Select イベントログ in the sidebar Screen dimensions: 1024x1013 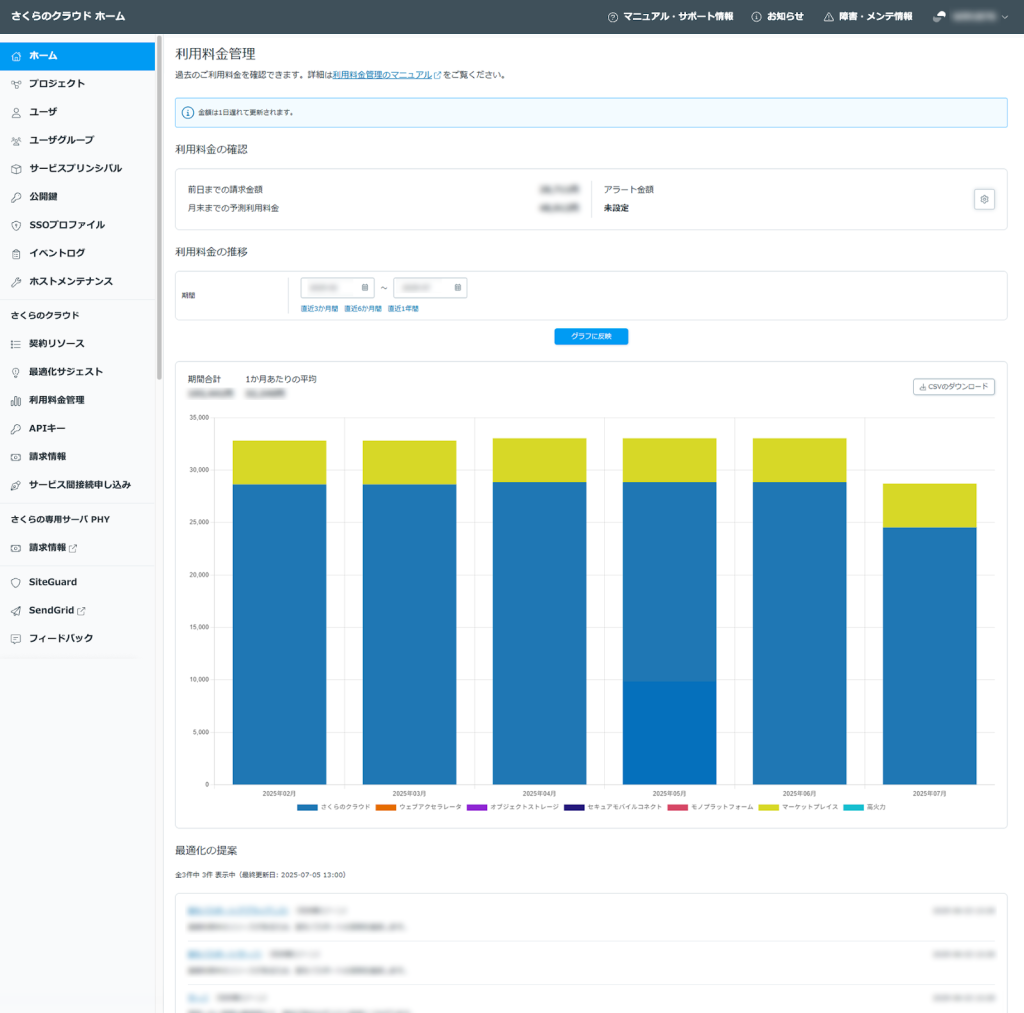point(57,253)
